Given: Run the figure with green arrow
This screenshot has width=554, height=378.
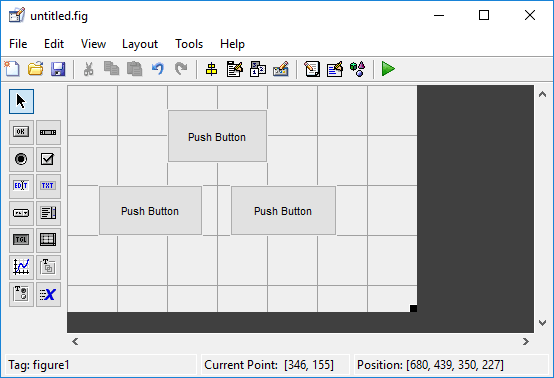Looking at the screenshot, I should tap(388, 69).
